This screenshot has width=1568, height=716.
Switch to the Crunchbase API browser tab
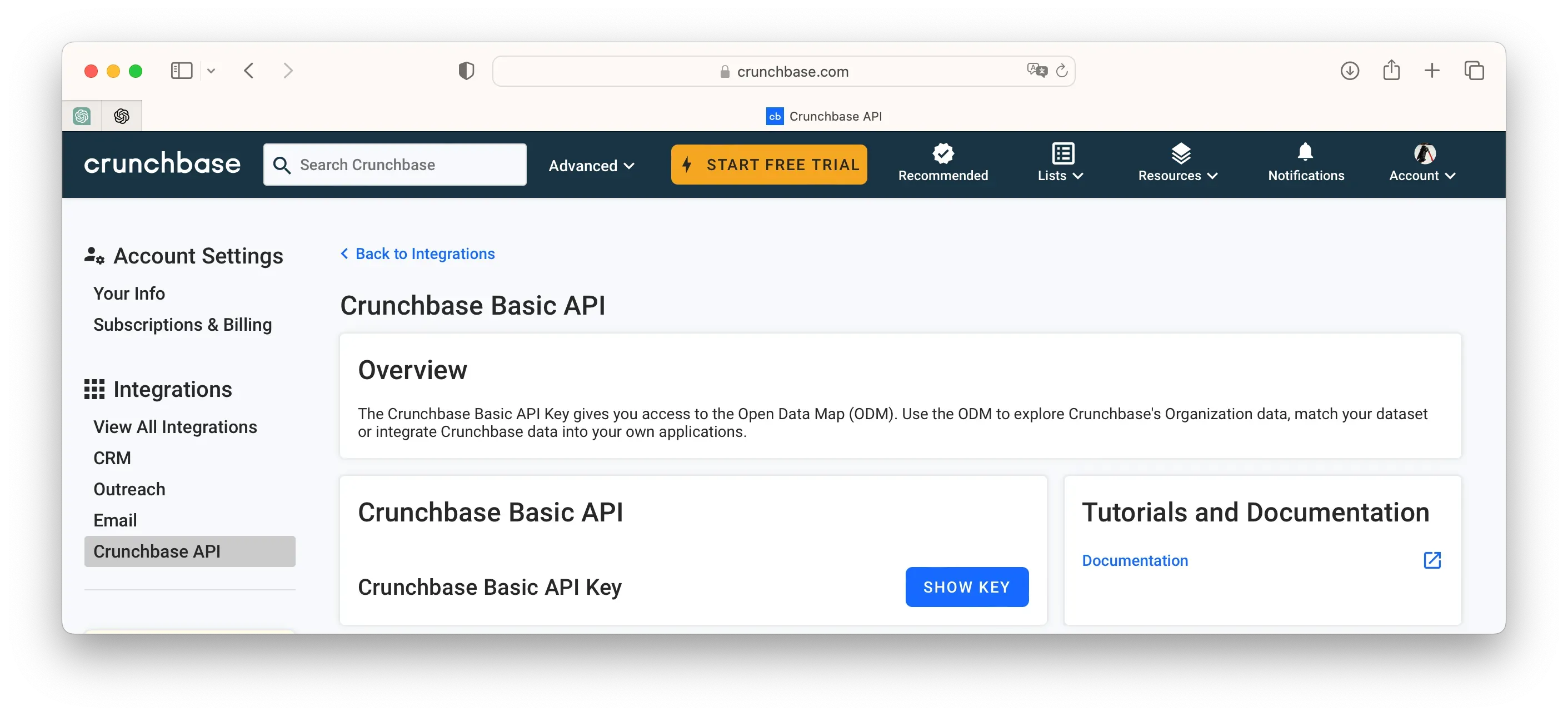(x=825, y=116)
